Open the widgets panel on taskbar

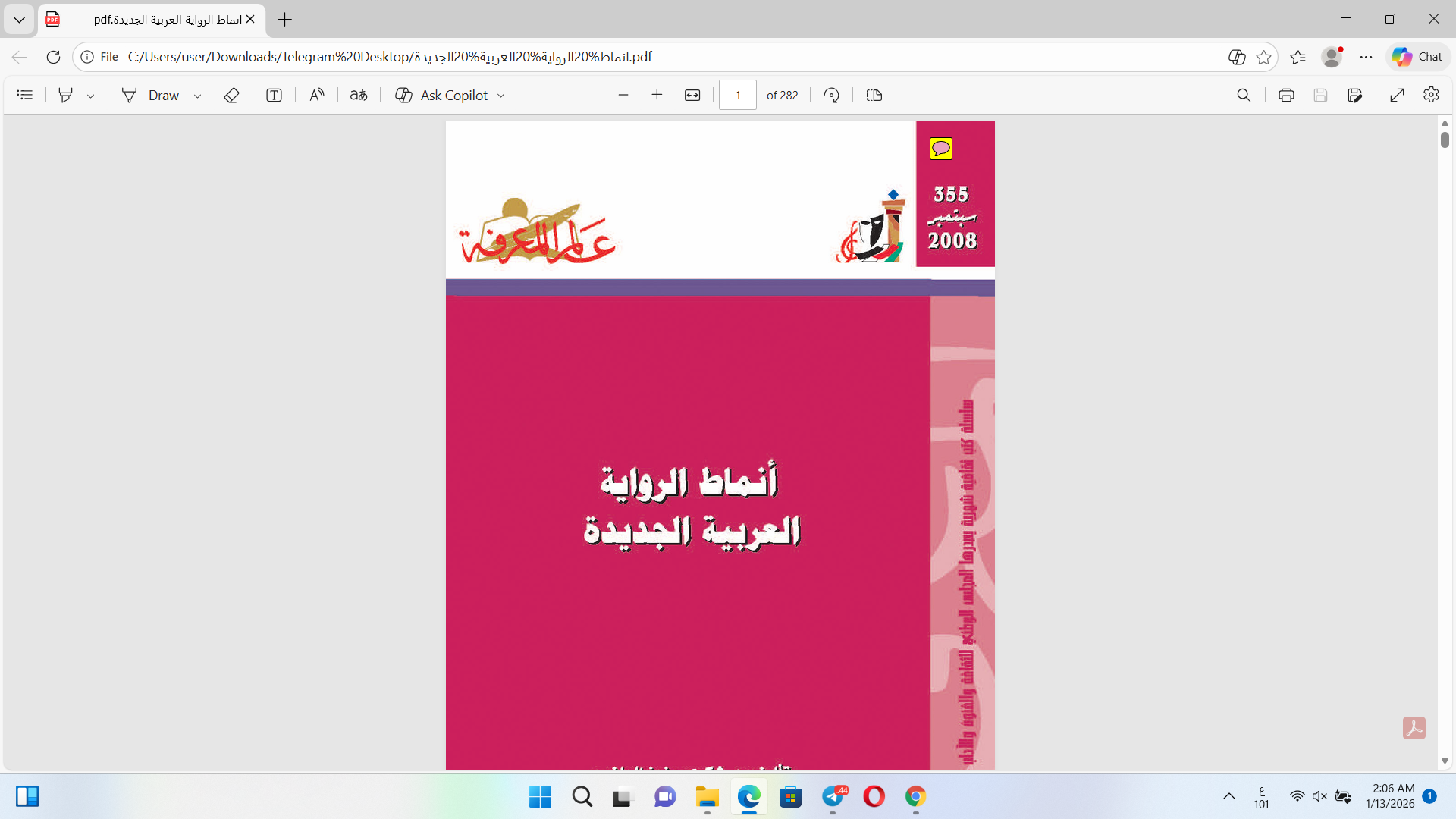point(27,796)
